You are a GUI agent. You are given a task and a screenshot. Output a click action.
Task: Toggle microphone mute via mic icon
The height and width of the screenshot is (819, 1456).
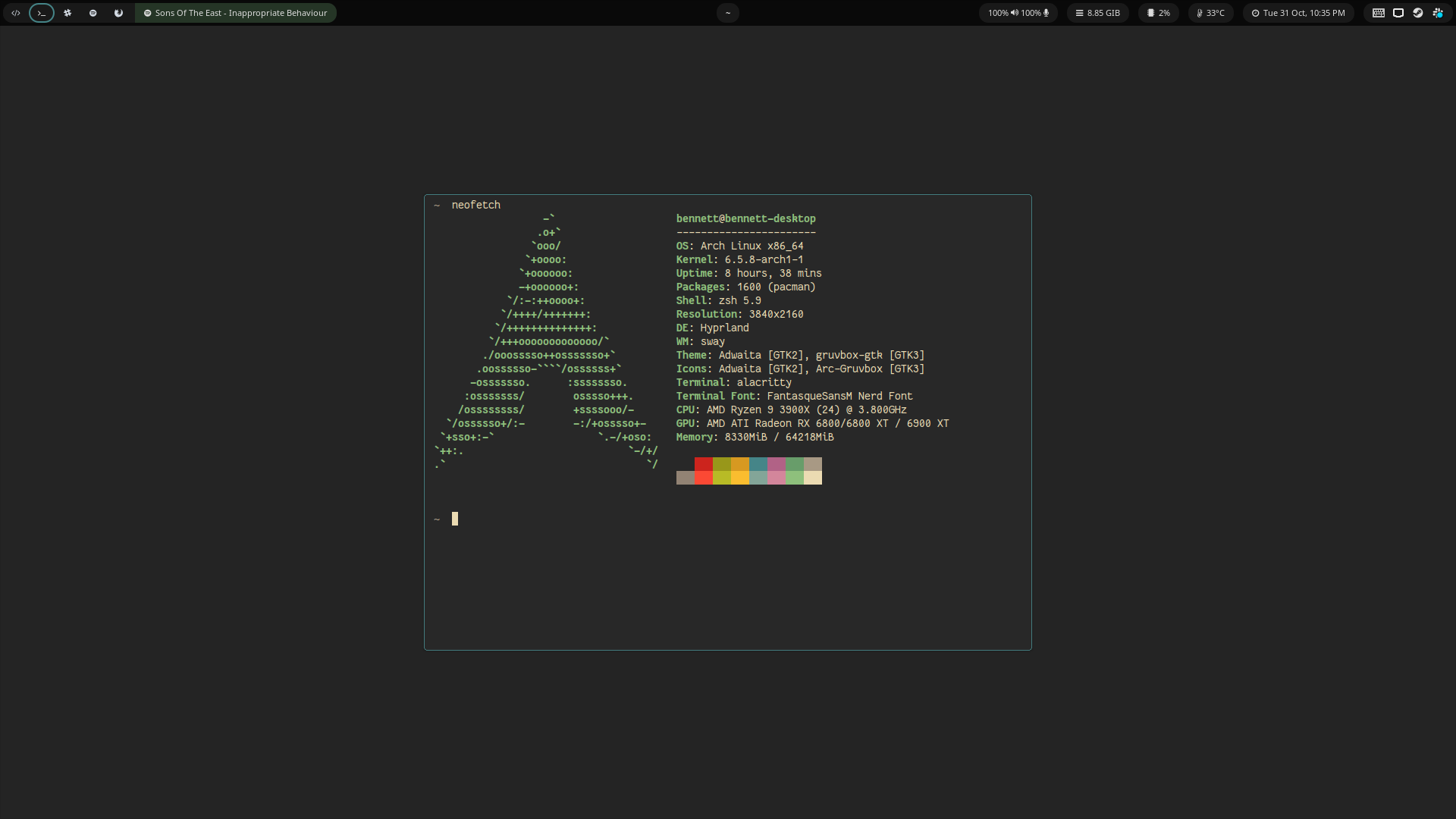pos(1046,13)
